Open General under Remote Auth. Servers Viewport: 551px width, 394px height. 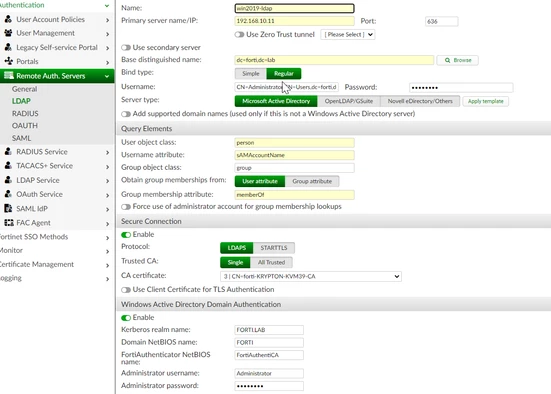24,89
